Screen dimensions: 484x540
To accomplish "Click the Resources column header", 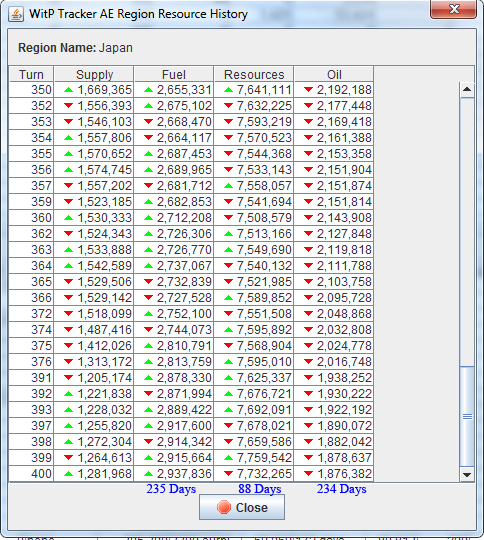I will pos(254,74).
